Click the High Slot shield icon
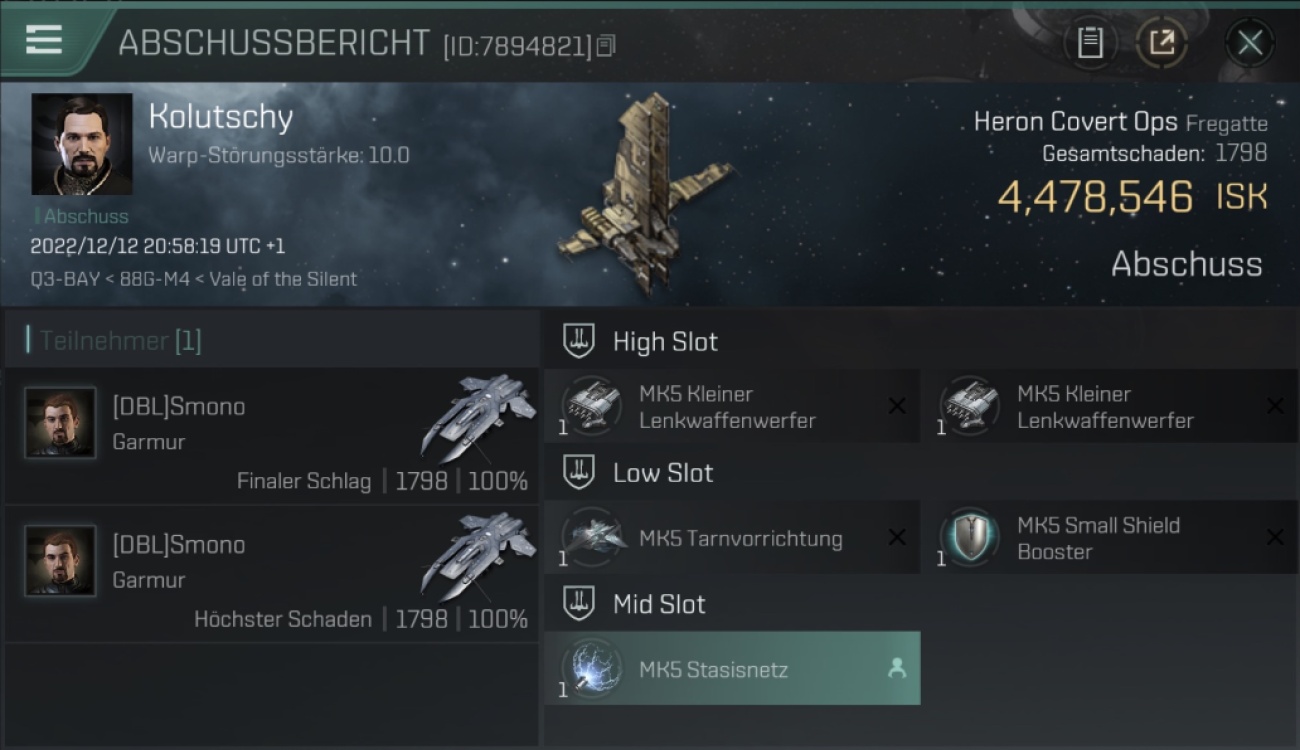 point(579,341)
